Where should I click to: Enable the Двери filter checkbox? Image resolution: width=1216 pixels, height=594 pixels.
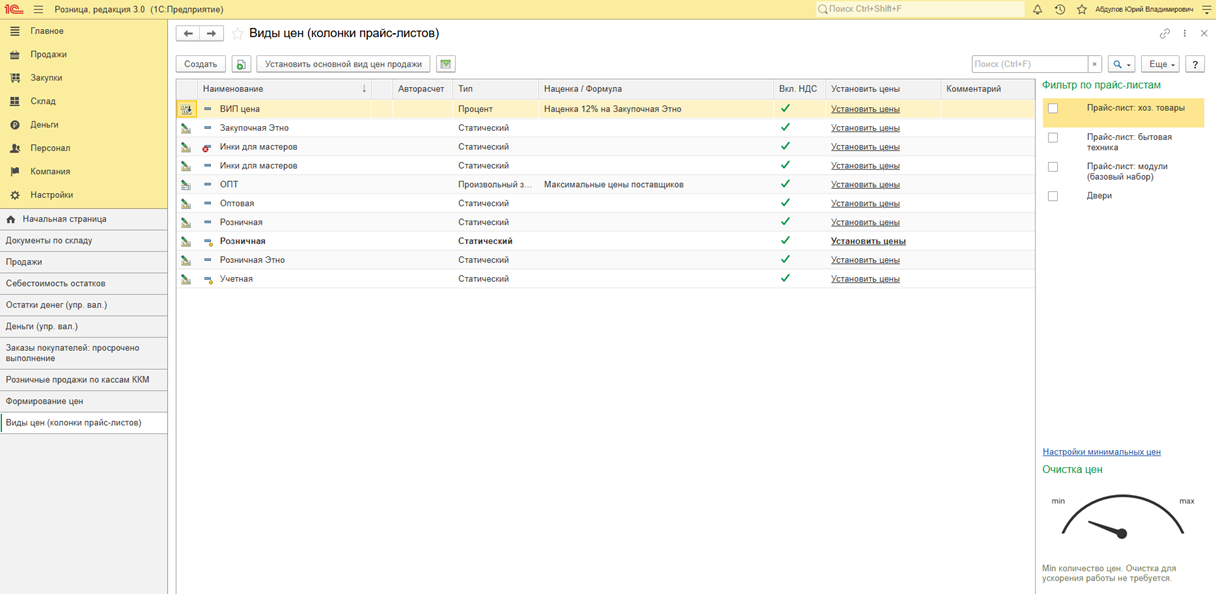1053,196
